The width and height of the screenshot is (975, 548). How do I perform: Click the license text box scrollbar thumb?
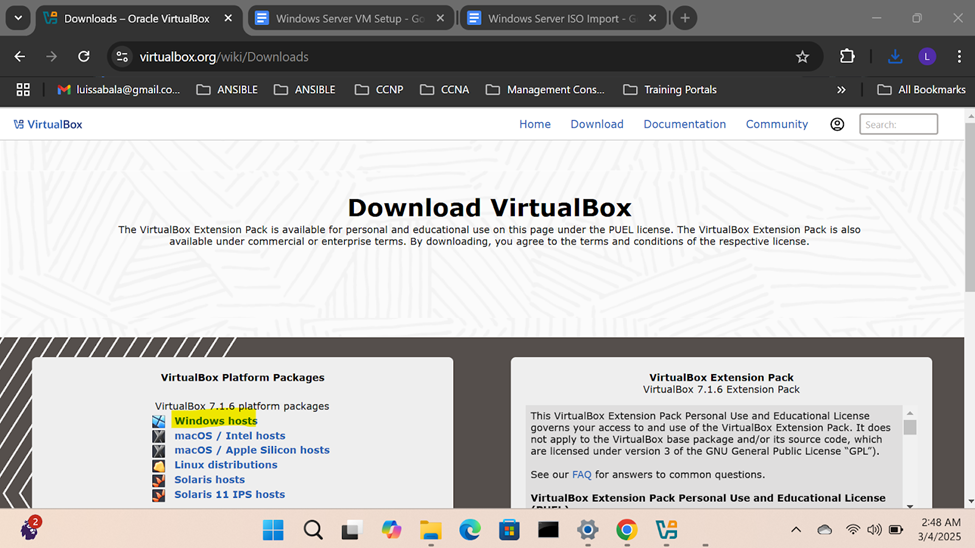pos(910,427)
